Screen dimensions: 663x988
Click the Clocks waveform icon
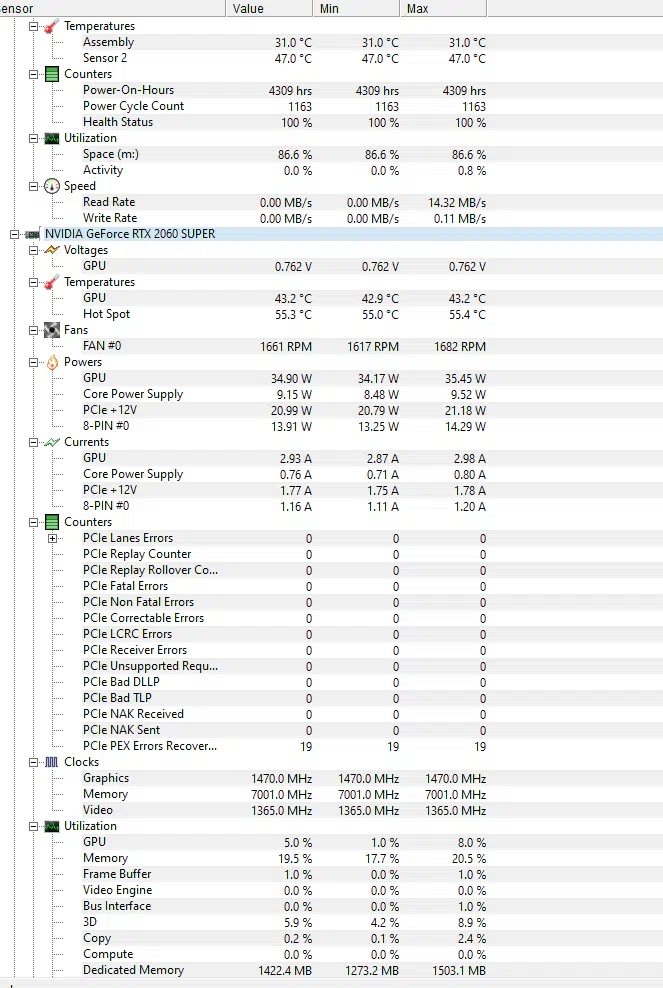tap(52, 762)
